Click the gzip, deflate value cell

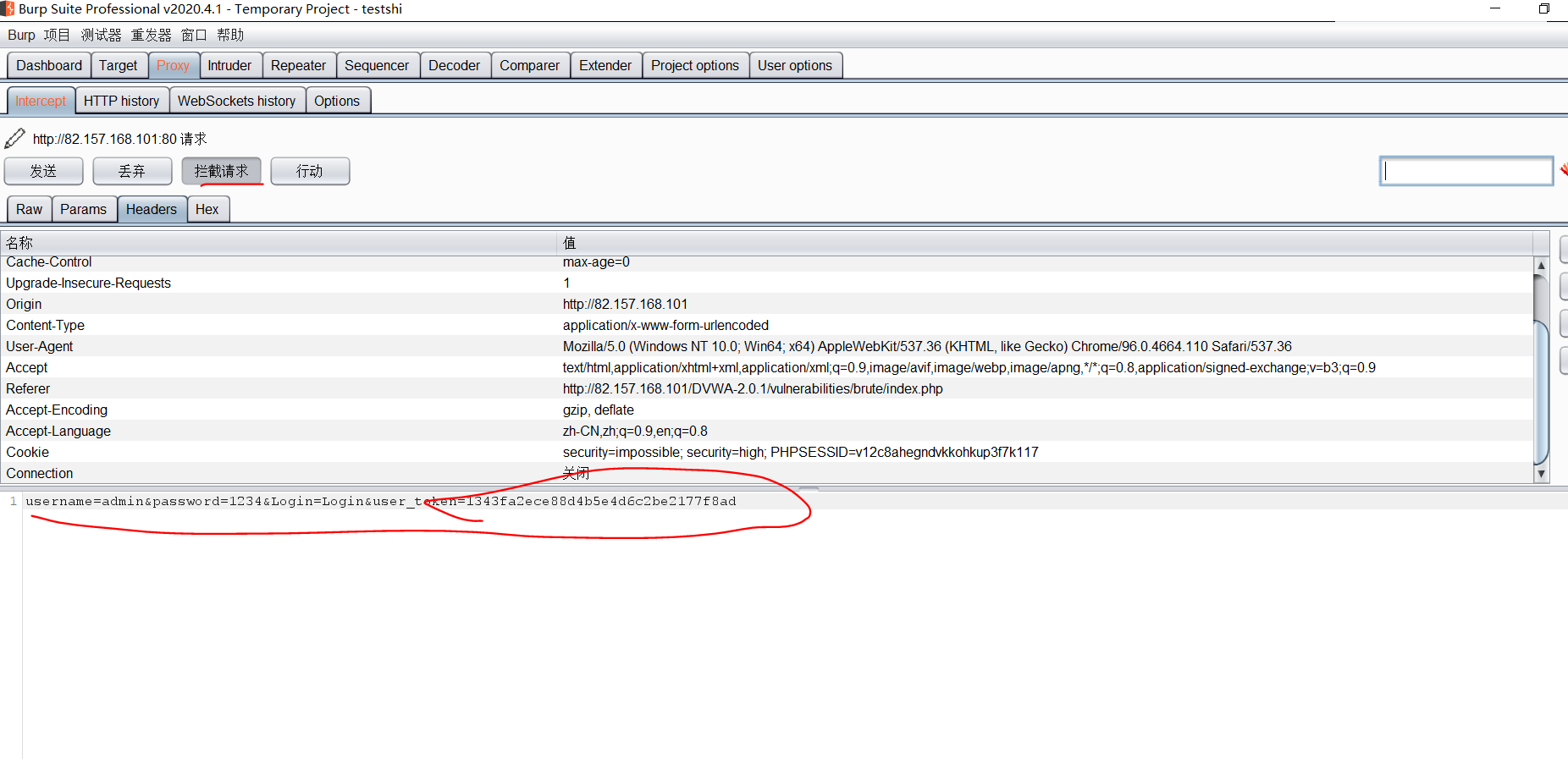[x=1045, y=410]
